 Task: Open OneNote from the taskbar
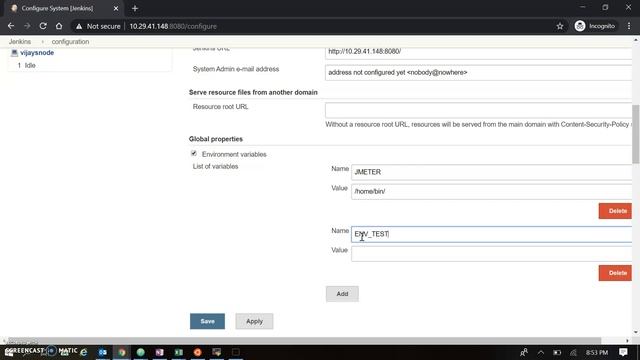click(160, 352)
